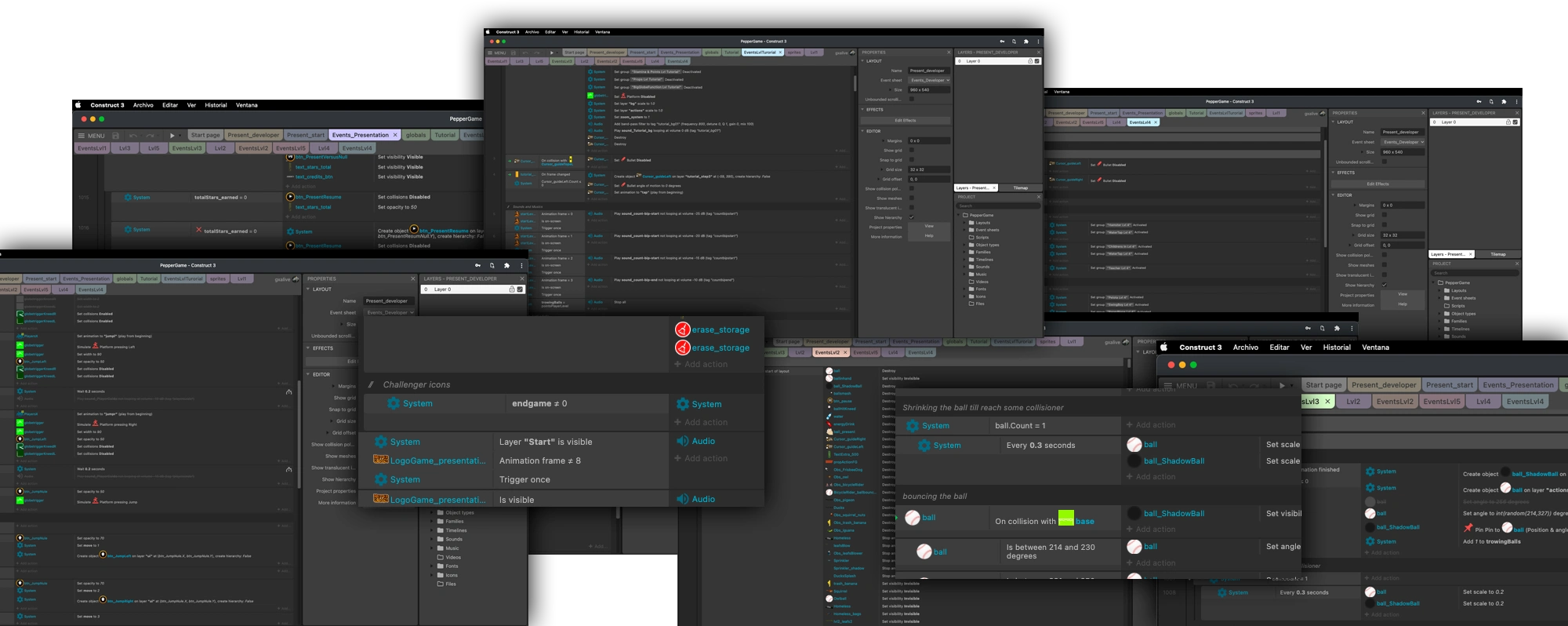Click Help button in right window Properties

click(x=1403, y=304)
